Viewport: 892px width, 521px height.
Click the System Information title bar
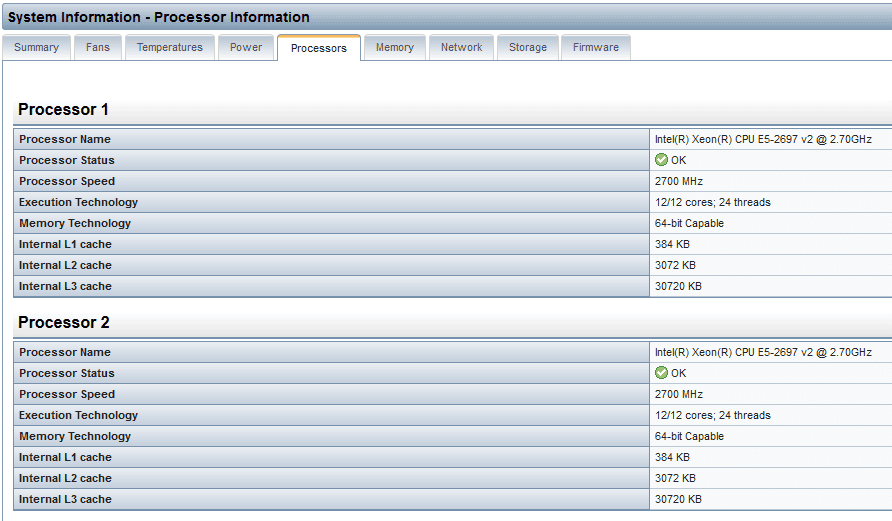[x=159, y=17]
